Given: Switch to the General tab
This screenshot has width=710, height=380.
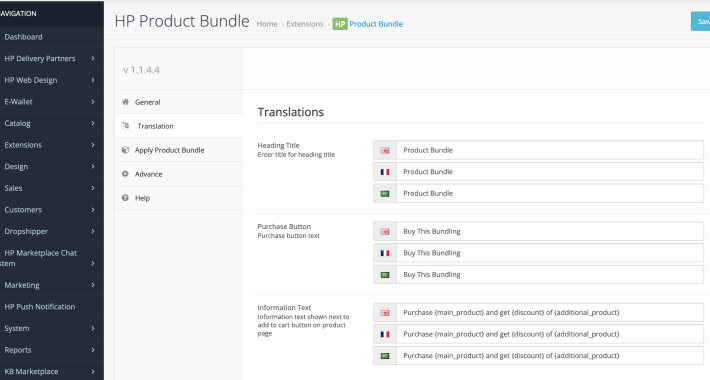Looking at the screenshot, I should [178, 102].
